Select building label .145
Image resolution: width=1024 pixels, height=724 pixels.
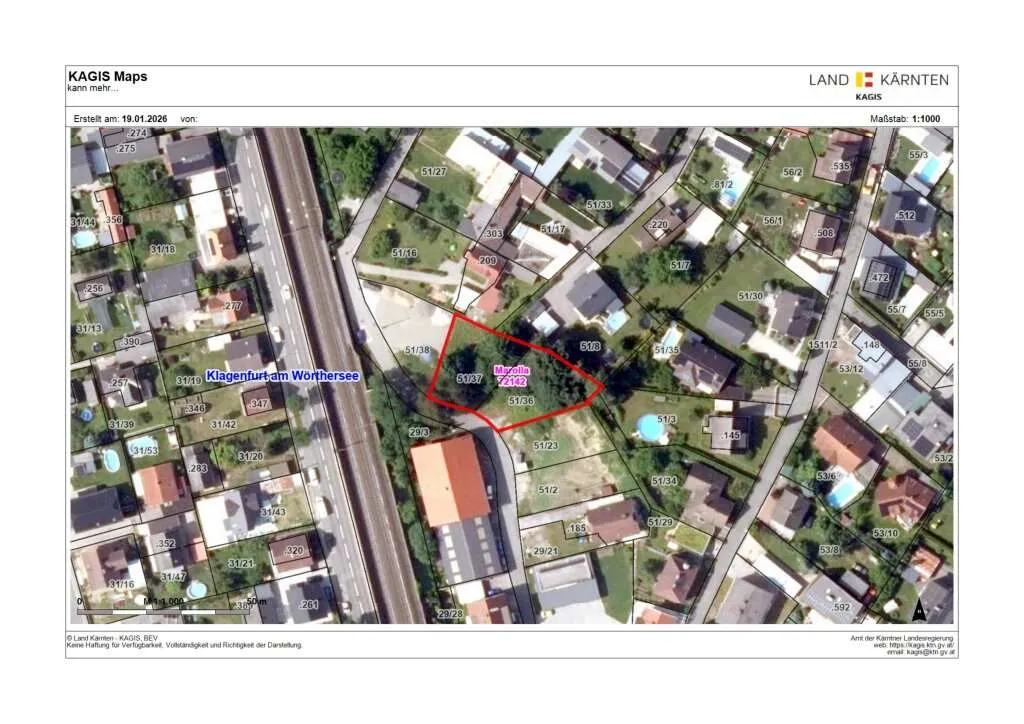pyautogui.click(x=730, y=435)
